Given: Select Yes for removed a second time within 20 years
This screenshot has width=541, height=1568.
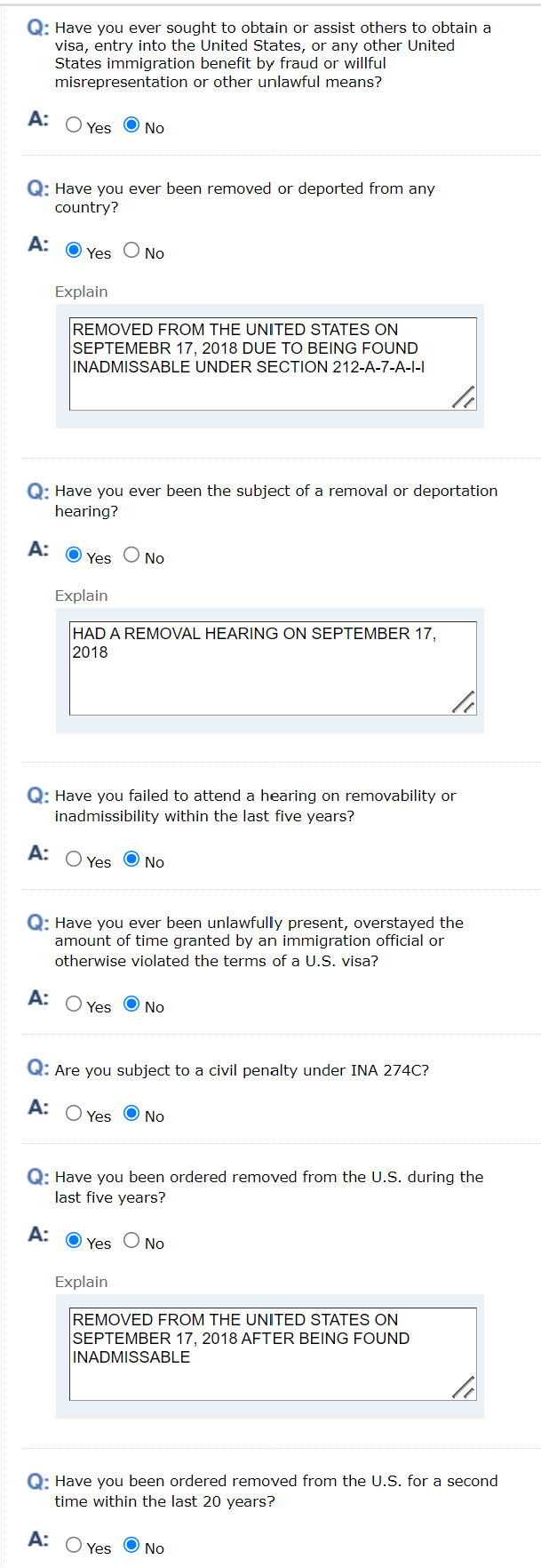Looking at the screenshot, I should click(x=74, y=1546).
